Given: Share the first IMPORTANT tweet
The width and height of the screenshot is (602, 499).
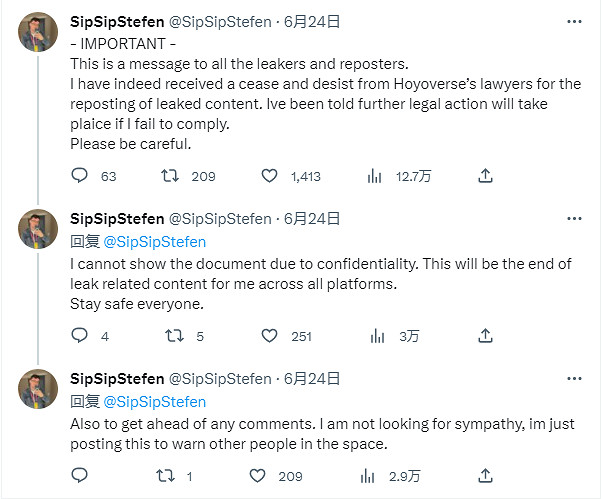Looking at the screenshot, I should tap(485, 176).
